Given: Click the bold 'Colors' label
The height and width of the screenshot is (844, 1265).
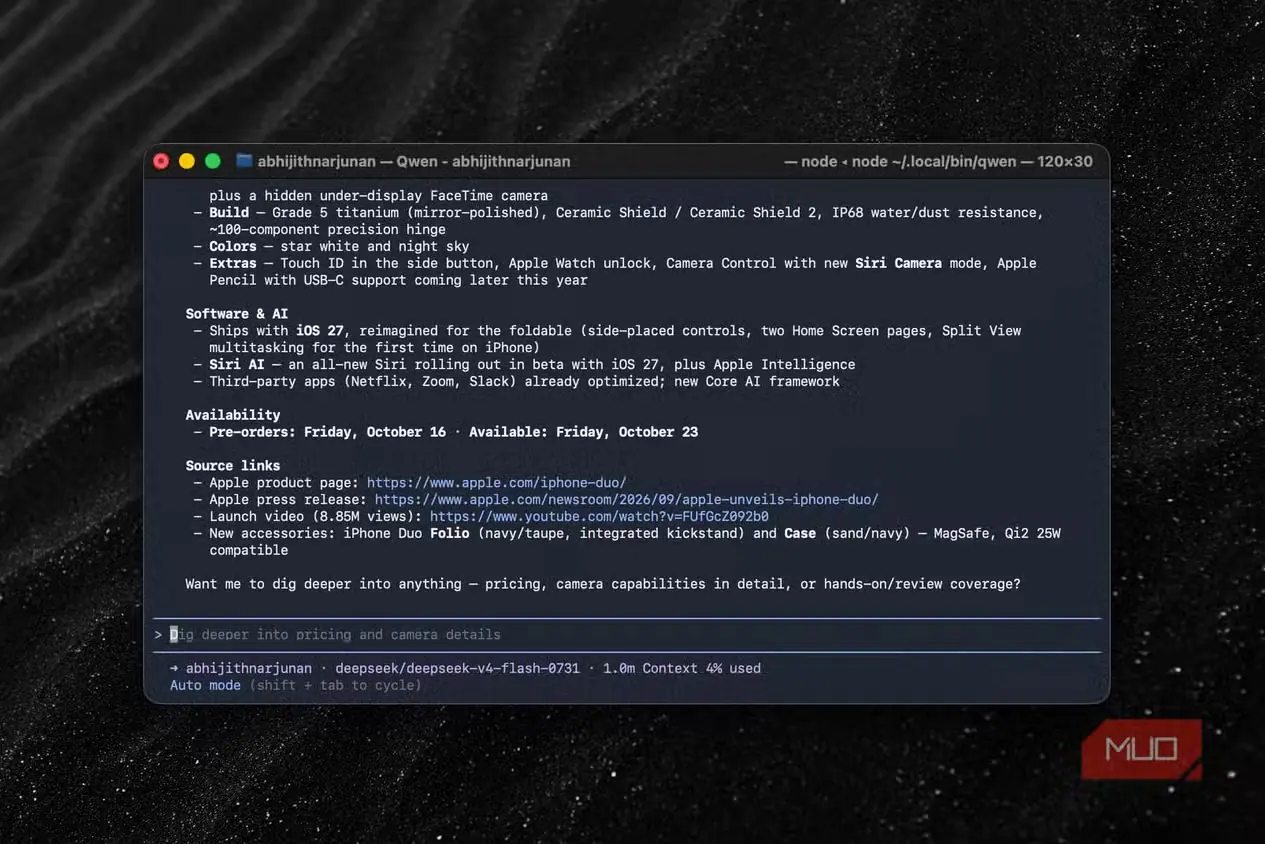Looking at the screenshot, I should click(x=233, y=247).
